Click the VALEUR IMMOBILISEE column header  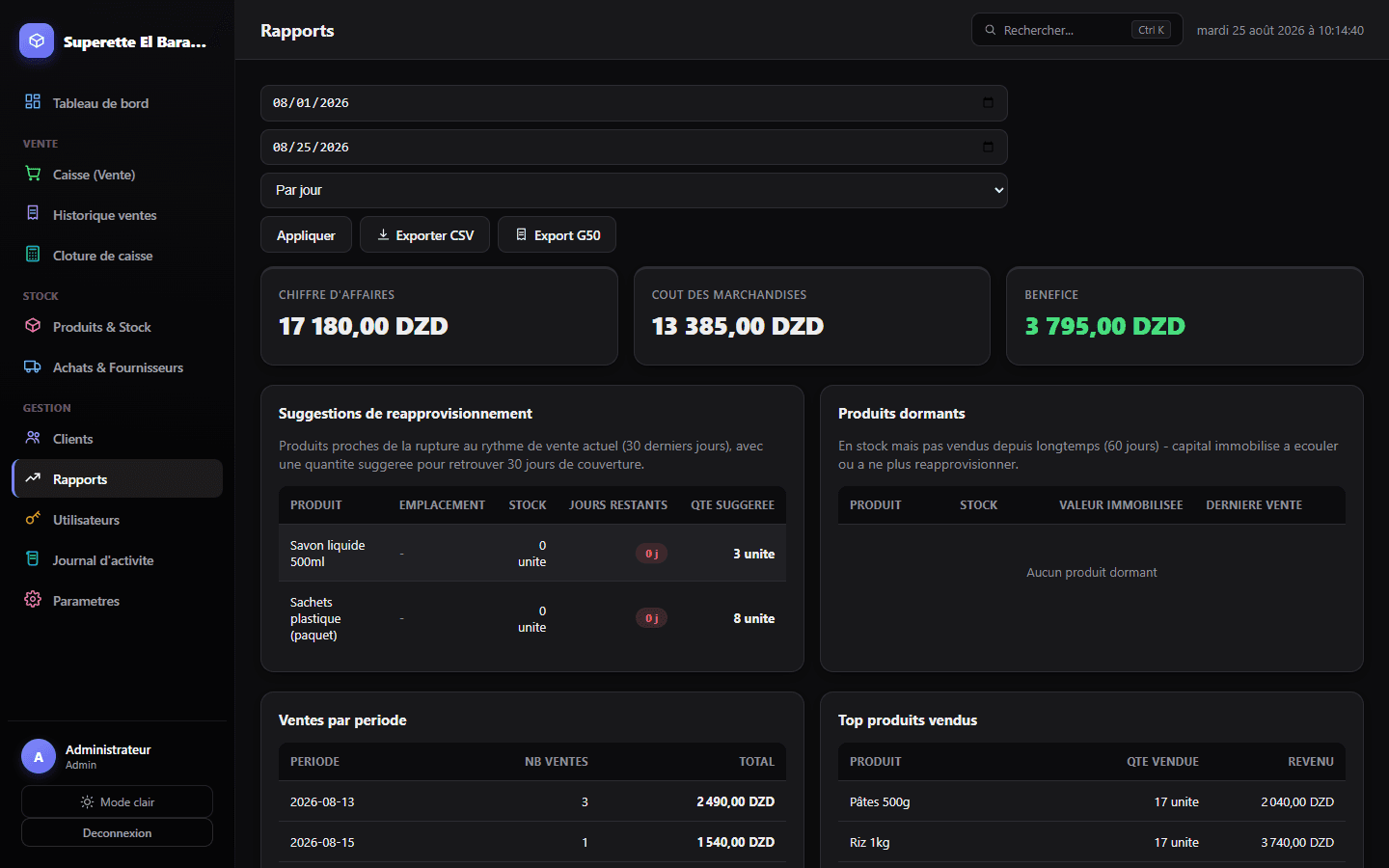[1121, 504]
